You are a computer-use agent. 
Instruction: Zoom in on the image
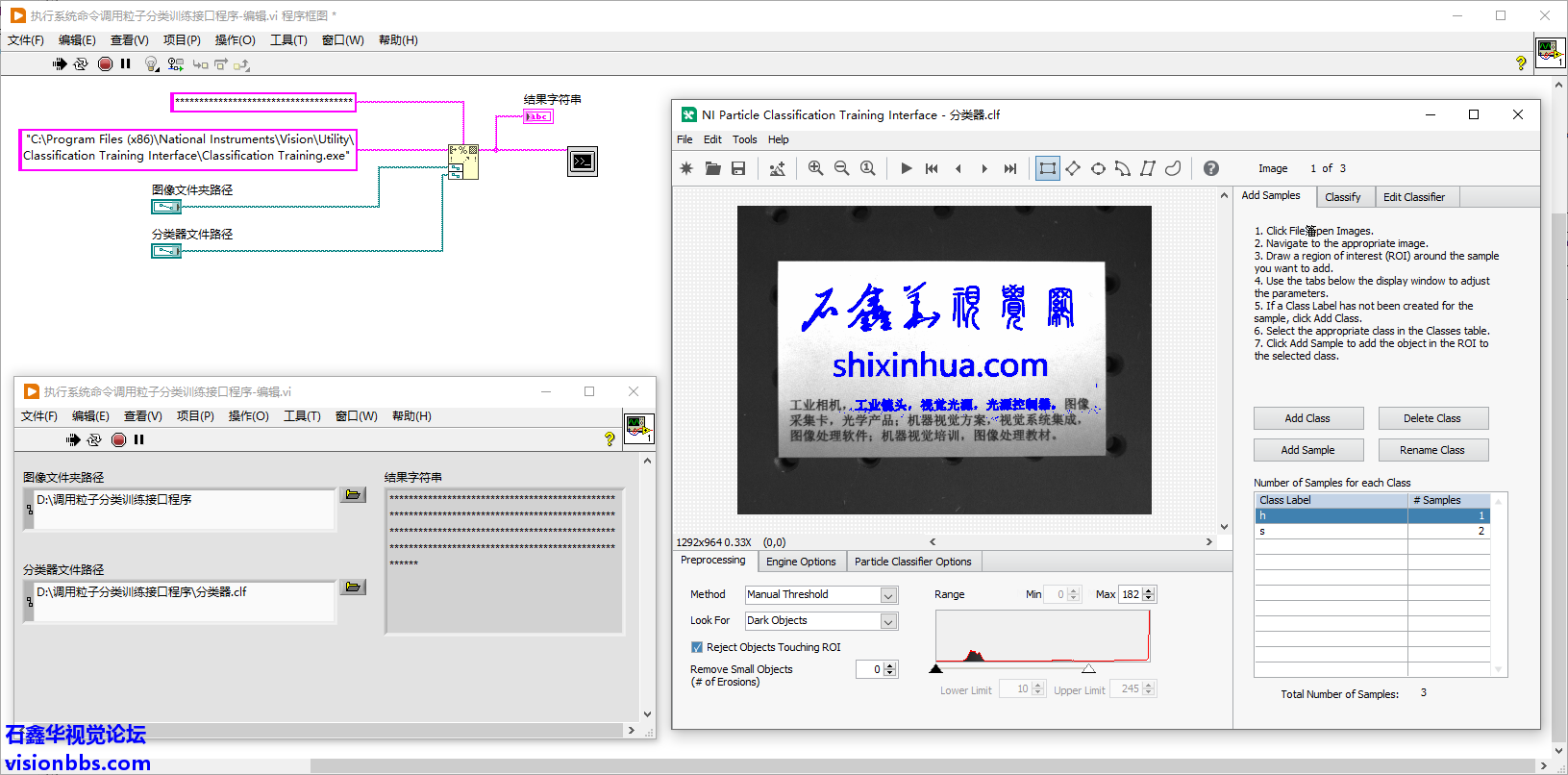815,168
